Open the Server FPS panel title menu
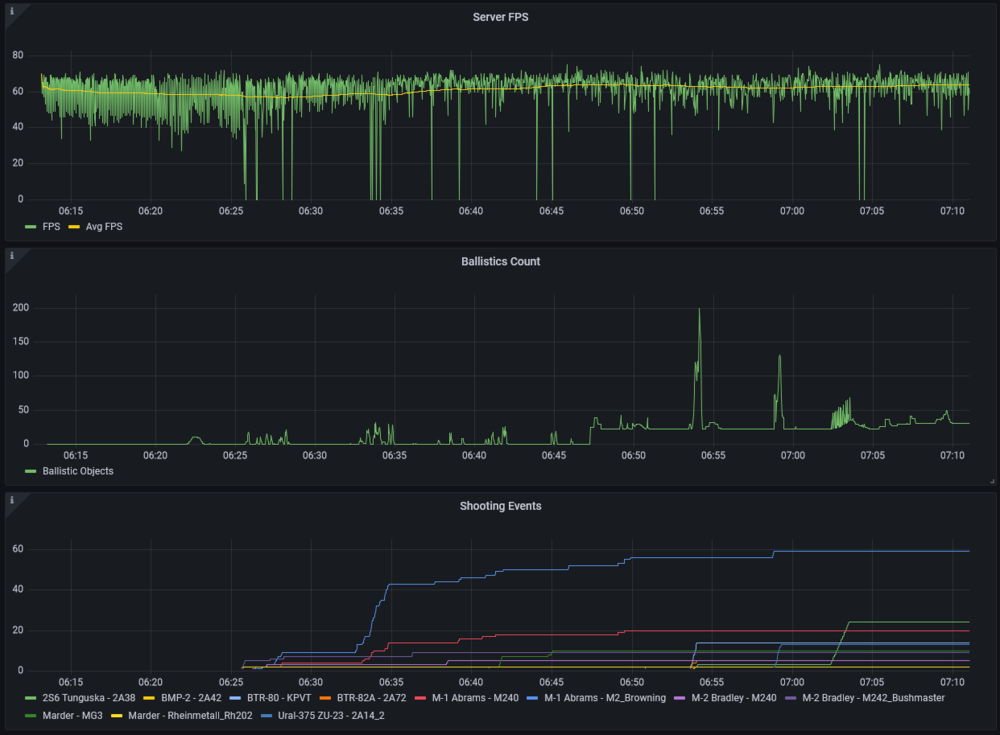 pyautogui.click(x=500, y=17)
